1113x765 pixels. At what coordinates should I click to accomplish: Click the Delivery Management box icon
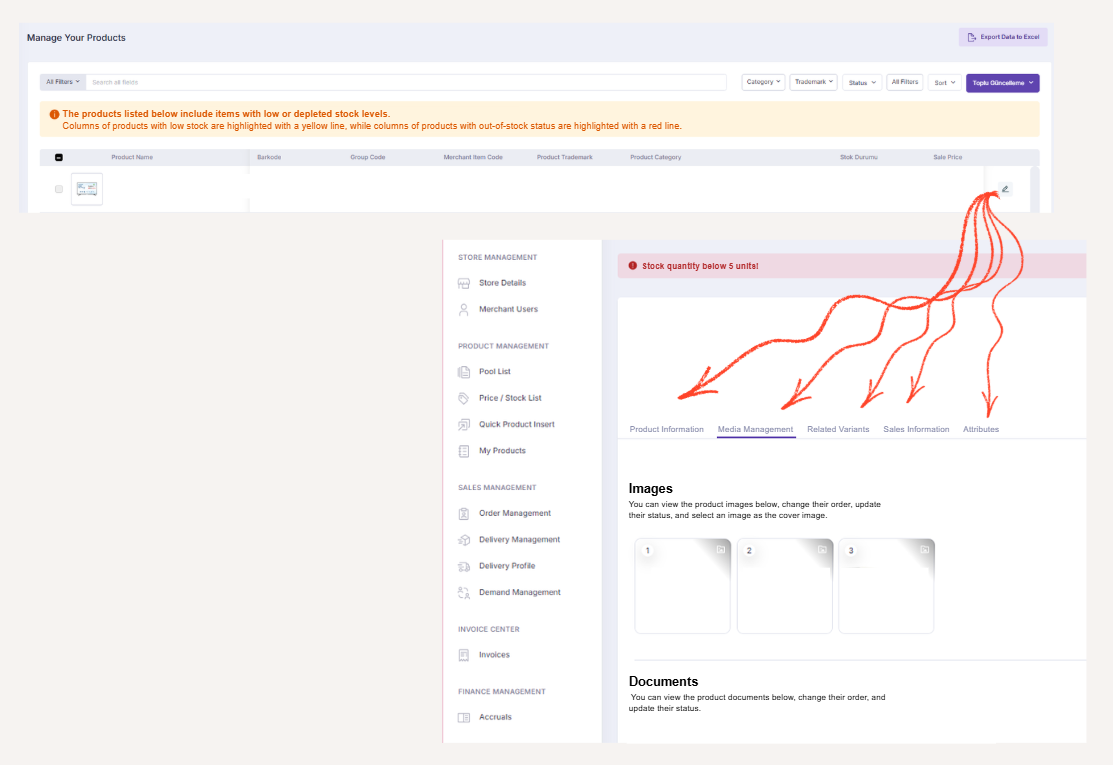[464, 540]
